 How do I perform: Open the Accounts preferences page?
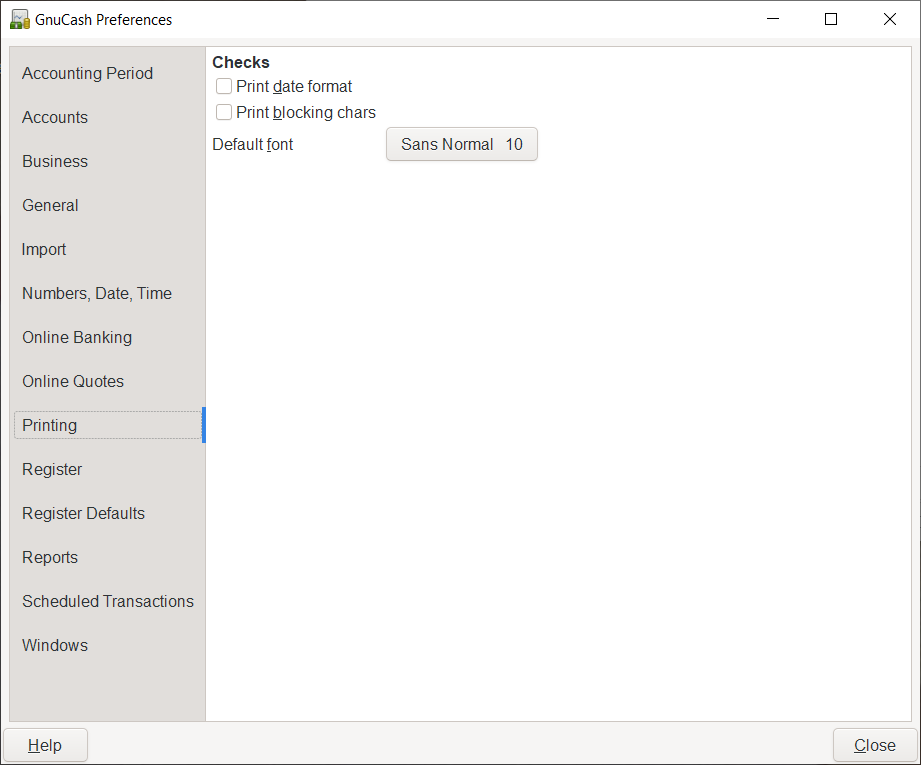(x=55, y=117)
